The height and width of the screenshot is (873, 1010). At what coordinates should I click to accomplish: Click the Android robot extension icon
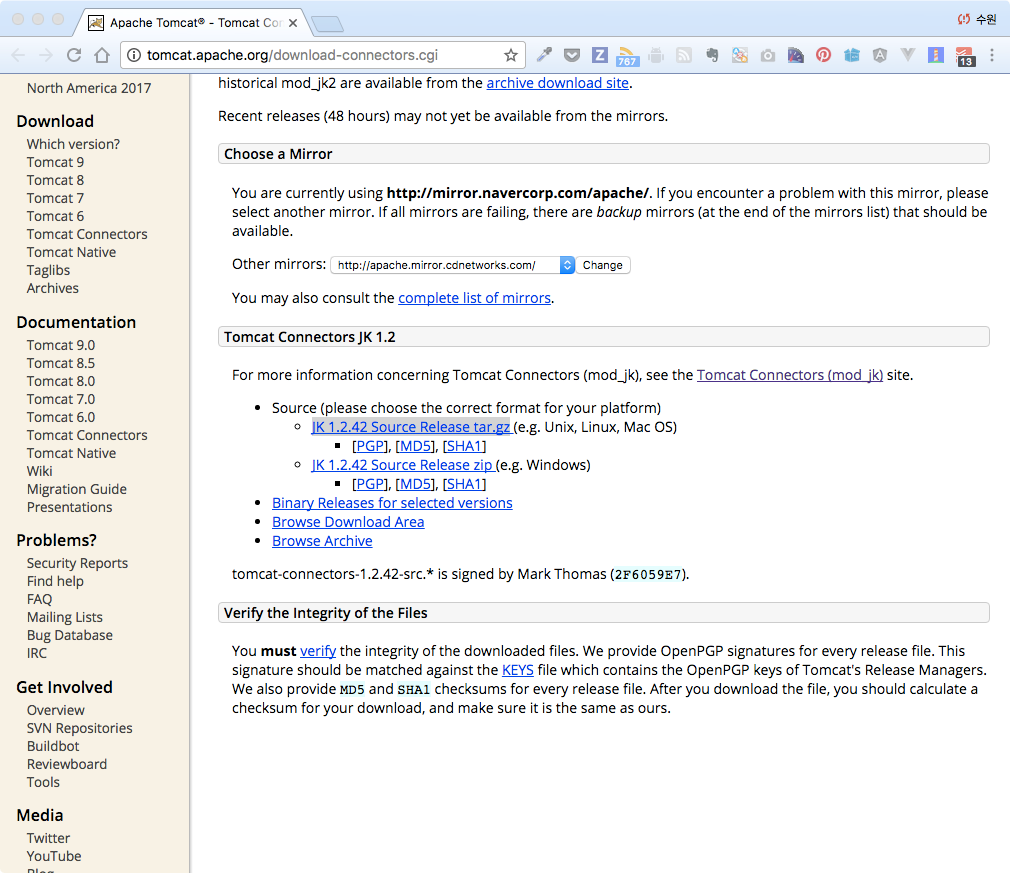pos(656,55)
